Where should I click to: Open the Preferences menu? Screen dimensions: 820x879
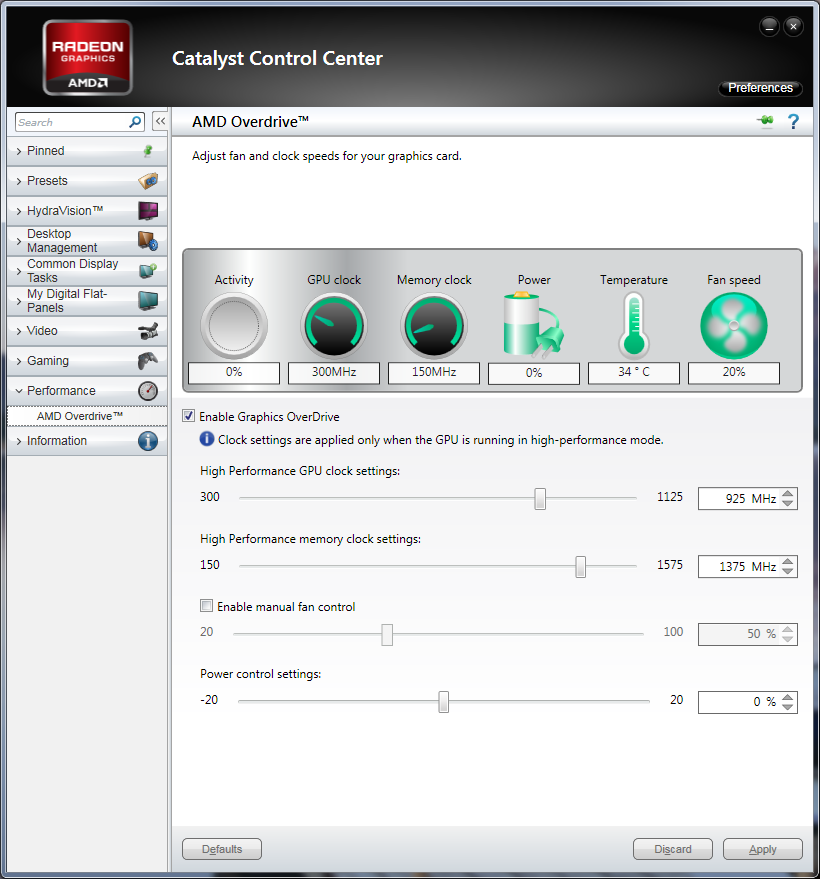click(760, 88)
